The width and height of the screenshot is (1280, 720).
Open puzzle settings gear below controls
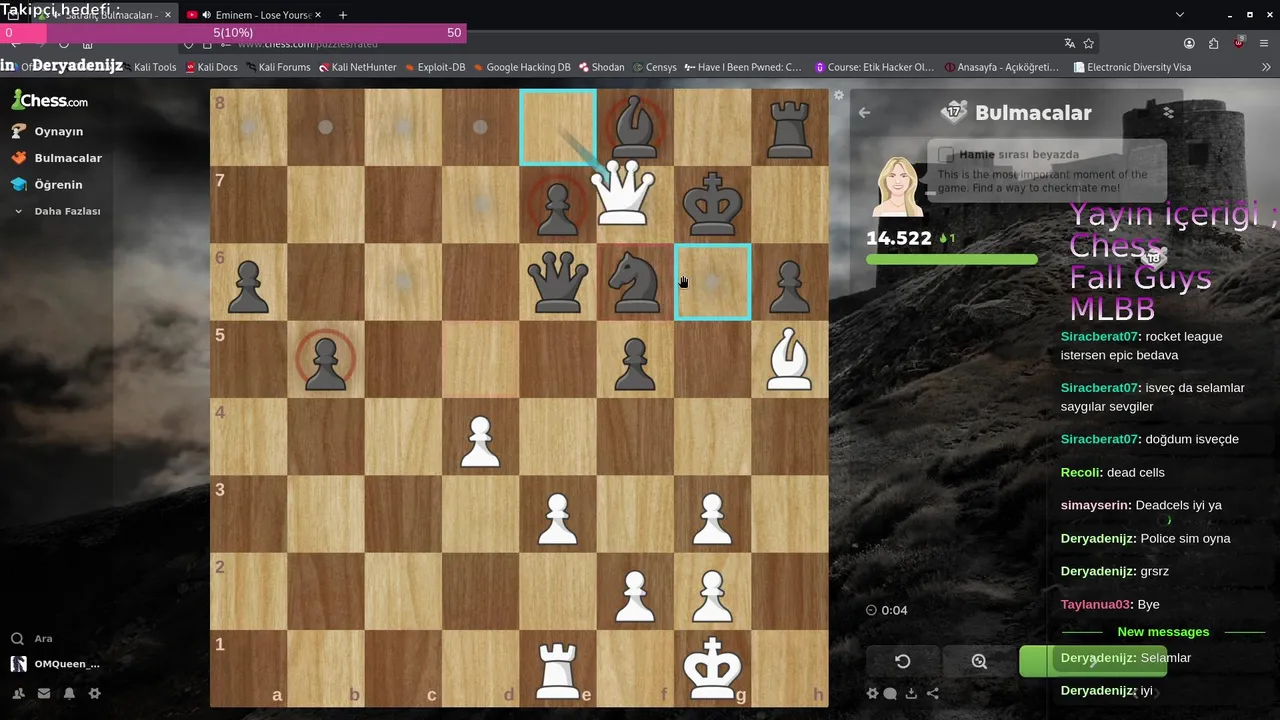point(872,693)
